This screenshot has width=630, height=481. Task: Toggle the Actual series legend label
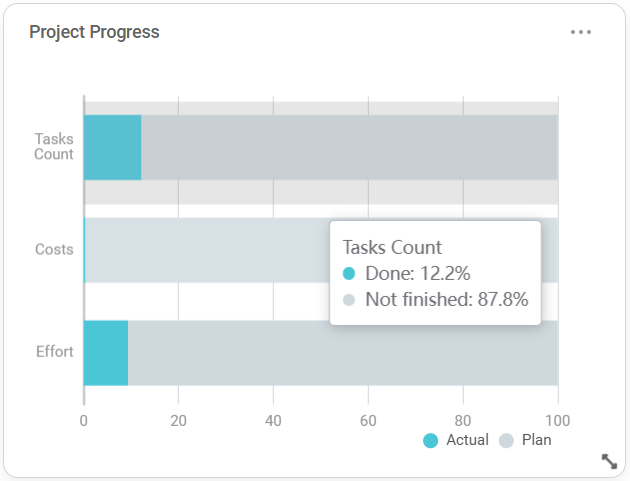coord(467,440)
